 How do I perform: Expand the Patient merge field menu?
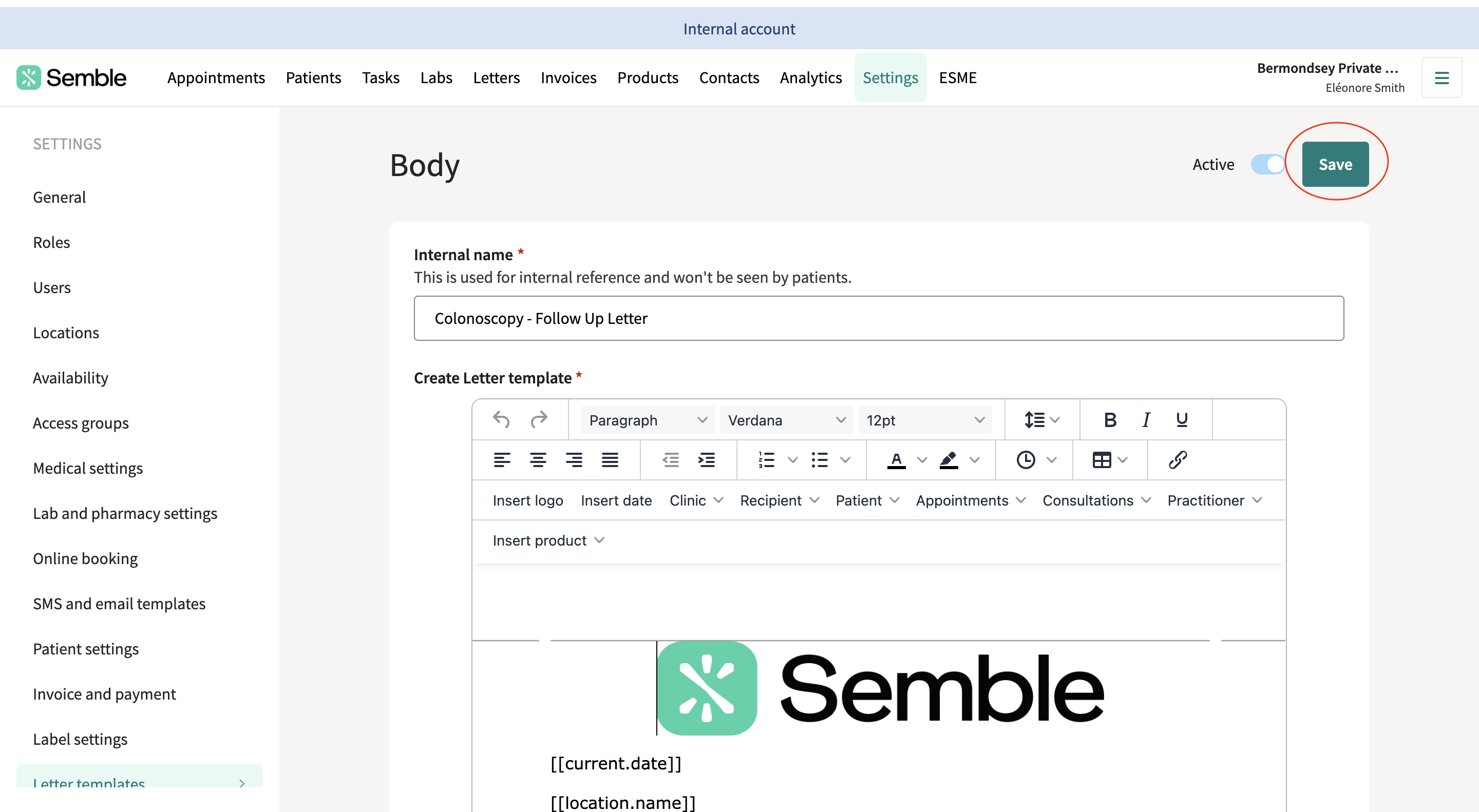(x=867, y=500)
